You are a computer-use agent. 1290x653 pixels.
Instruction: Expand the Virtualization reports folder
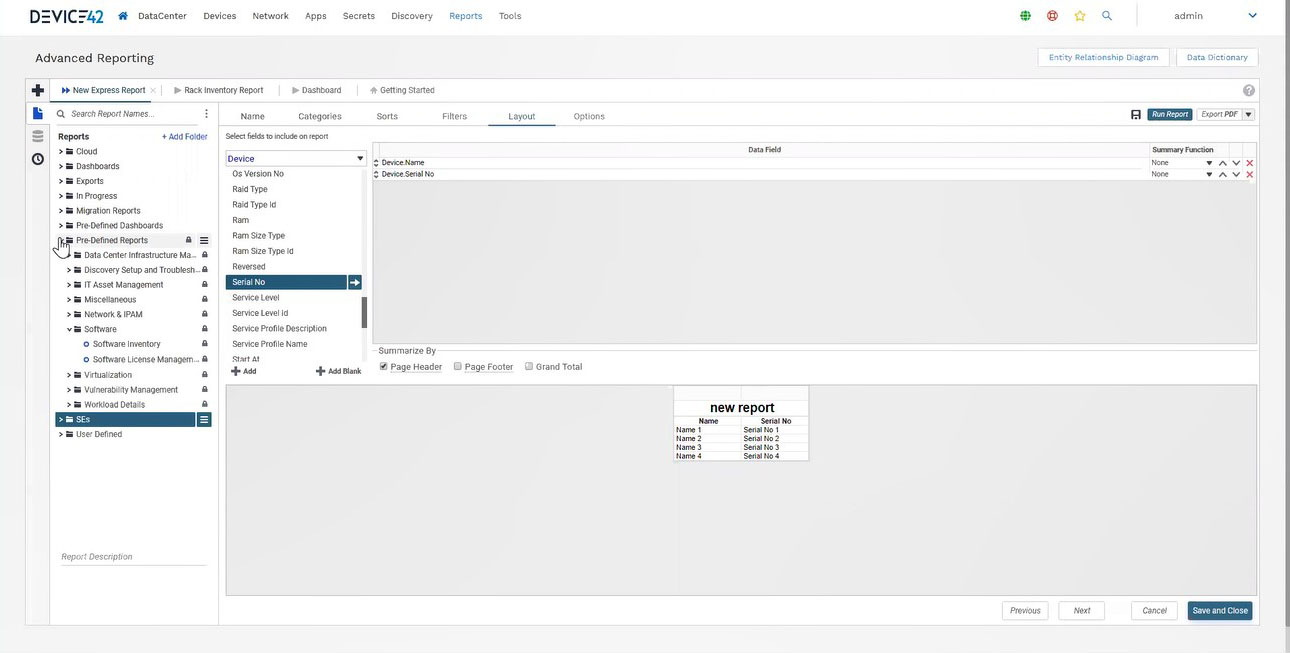(68, 375)
